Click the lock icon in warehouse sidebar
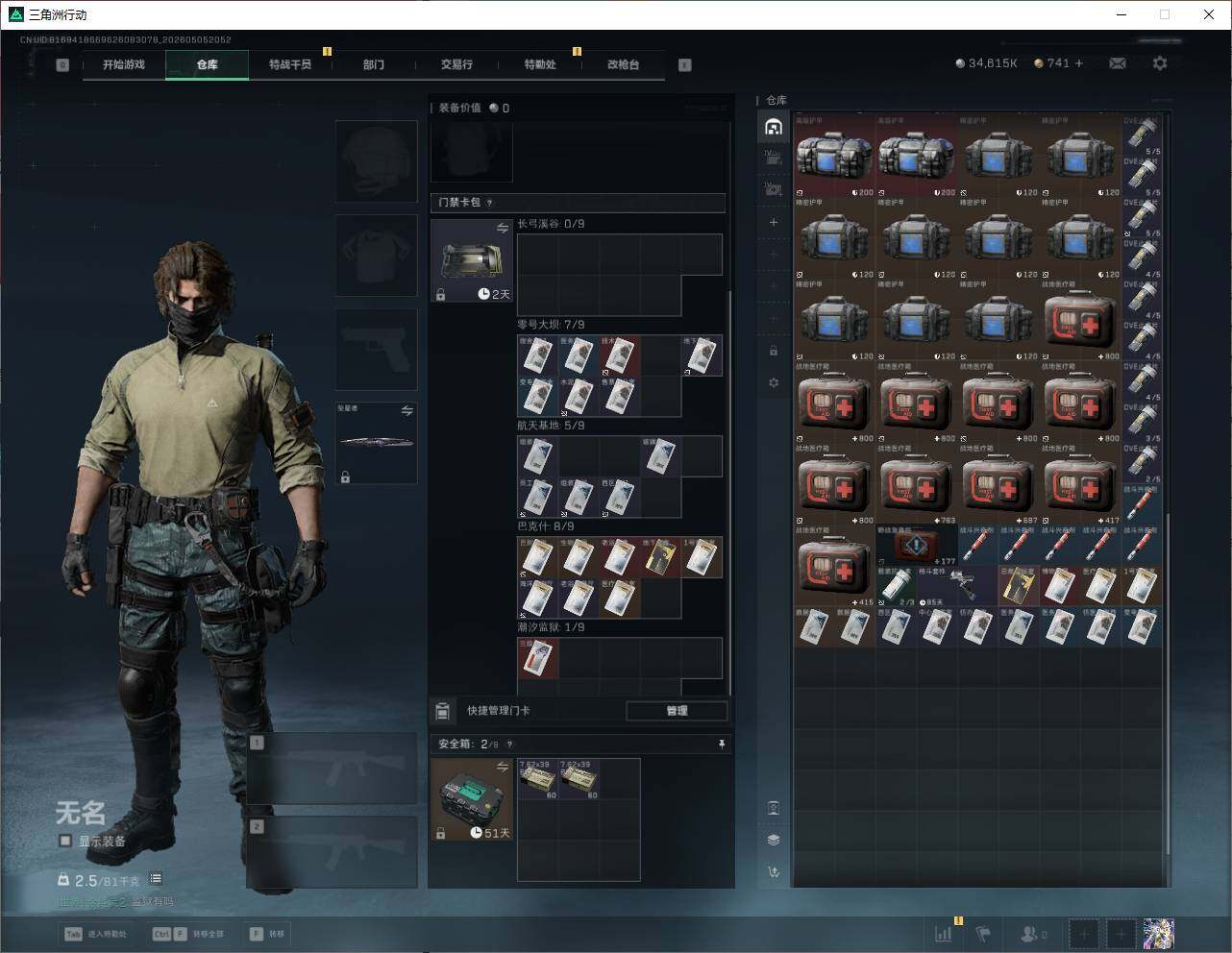The width and height of the screenshot is (1232, 953). (774, 351)
